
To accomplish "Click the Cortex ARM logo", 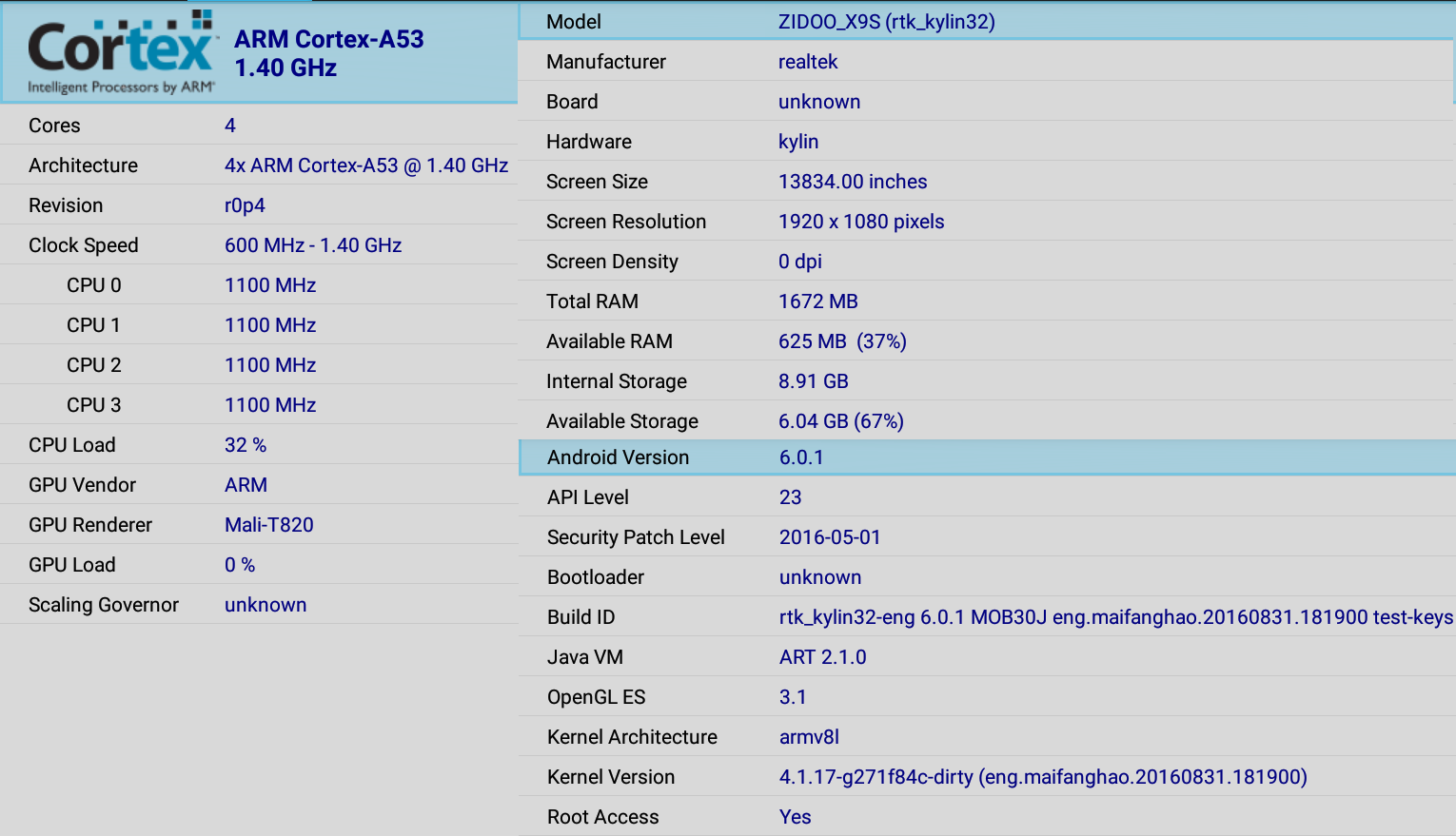I will [x=121, y=52].
